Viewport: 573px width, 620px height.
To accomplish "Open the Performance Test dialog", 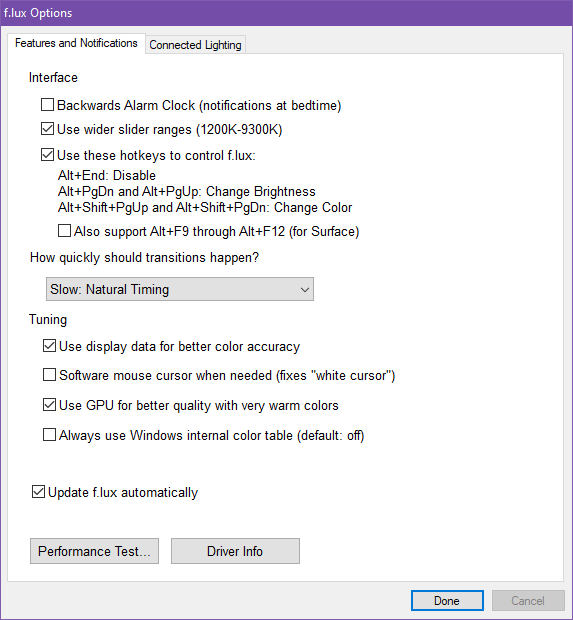I will 94,551.
